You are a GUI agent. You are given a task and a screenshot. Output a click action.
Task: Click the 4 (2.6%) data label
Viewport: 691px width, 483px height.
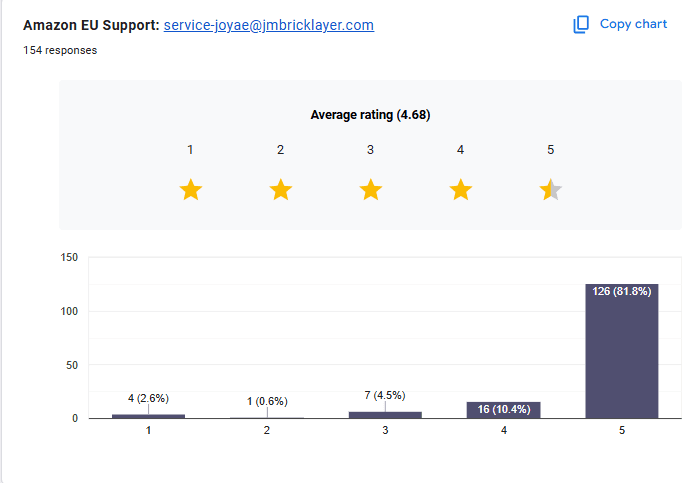click(149, 398)
